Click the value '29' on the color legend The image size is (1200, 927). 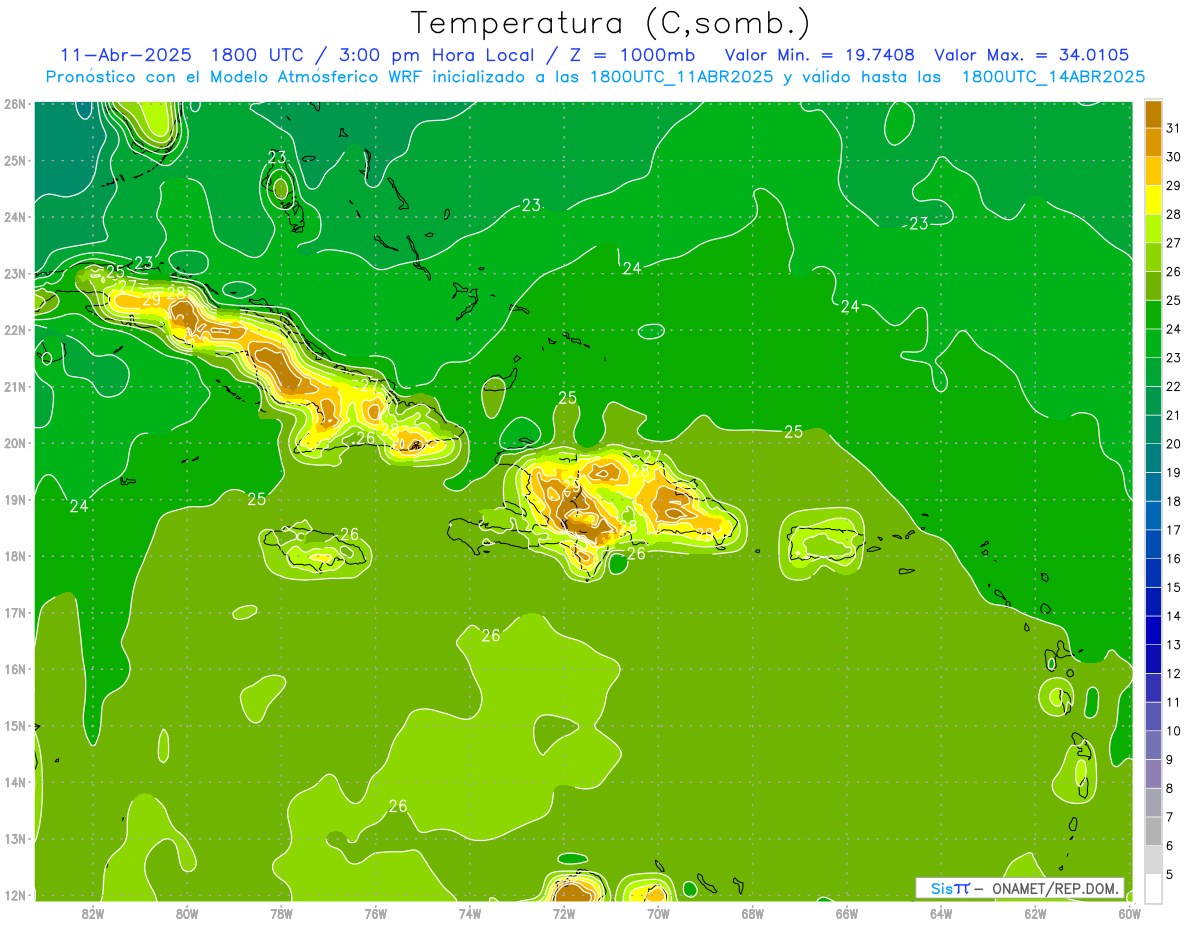1174,186
